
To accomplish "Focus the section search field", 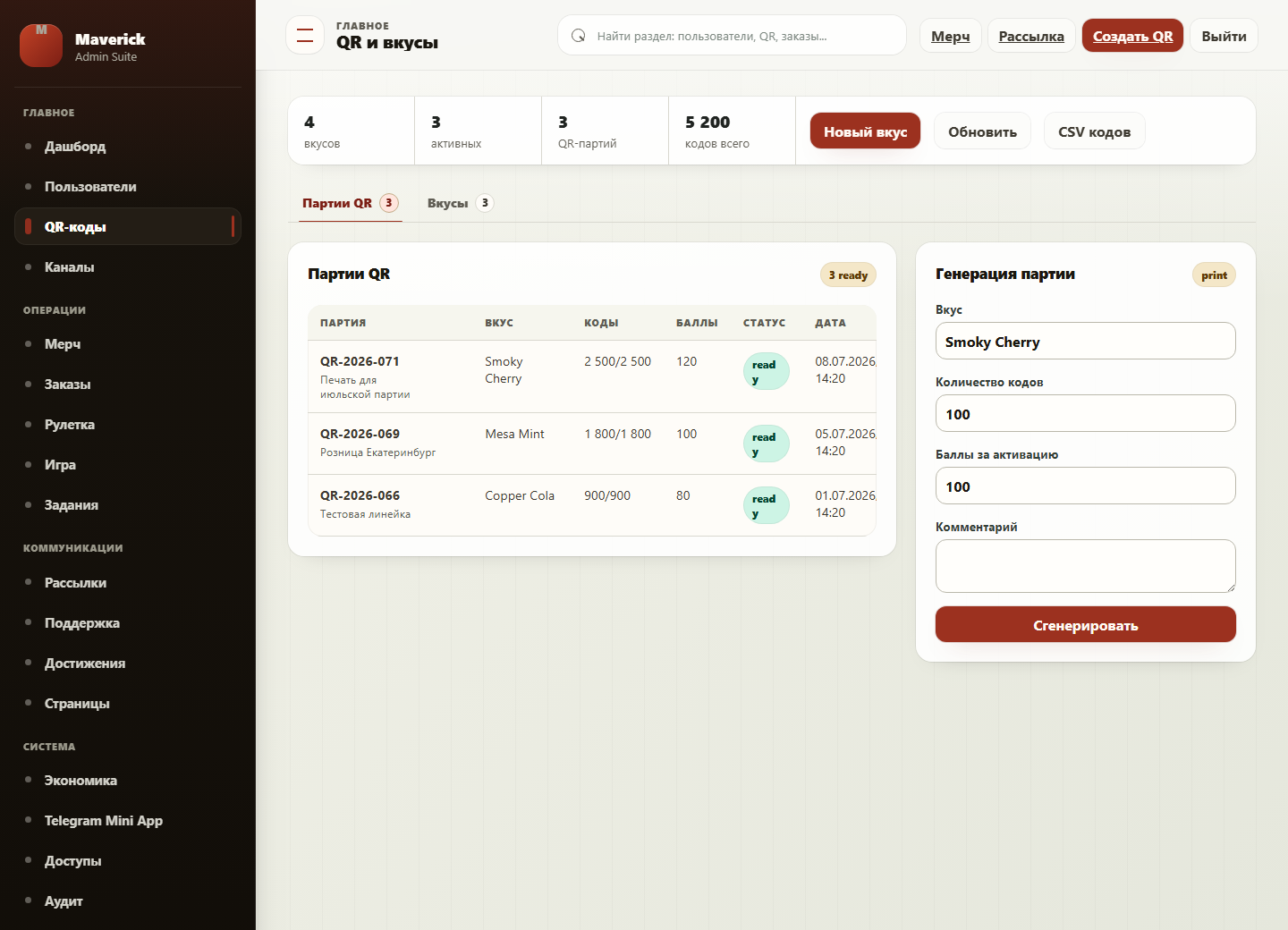I will click(732, 36).
